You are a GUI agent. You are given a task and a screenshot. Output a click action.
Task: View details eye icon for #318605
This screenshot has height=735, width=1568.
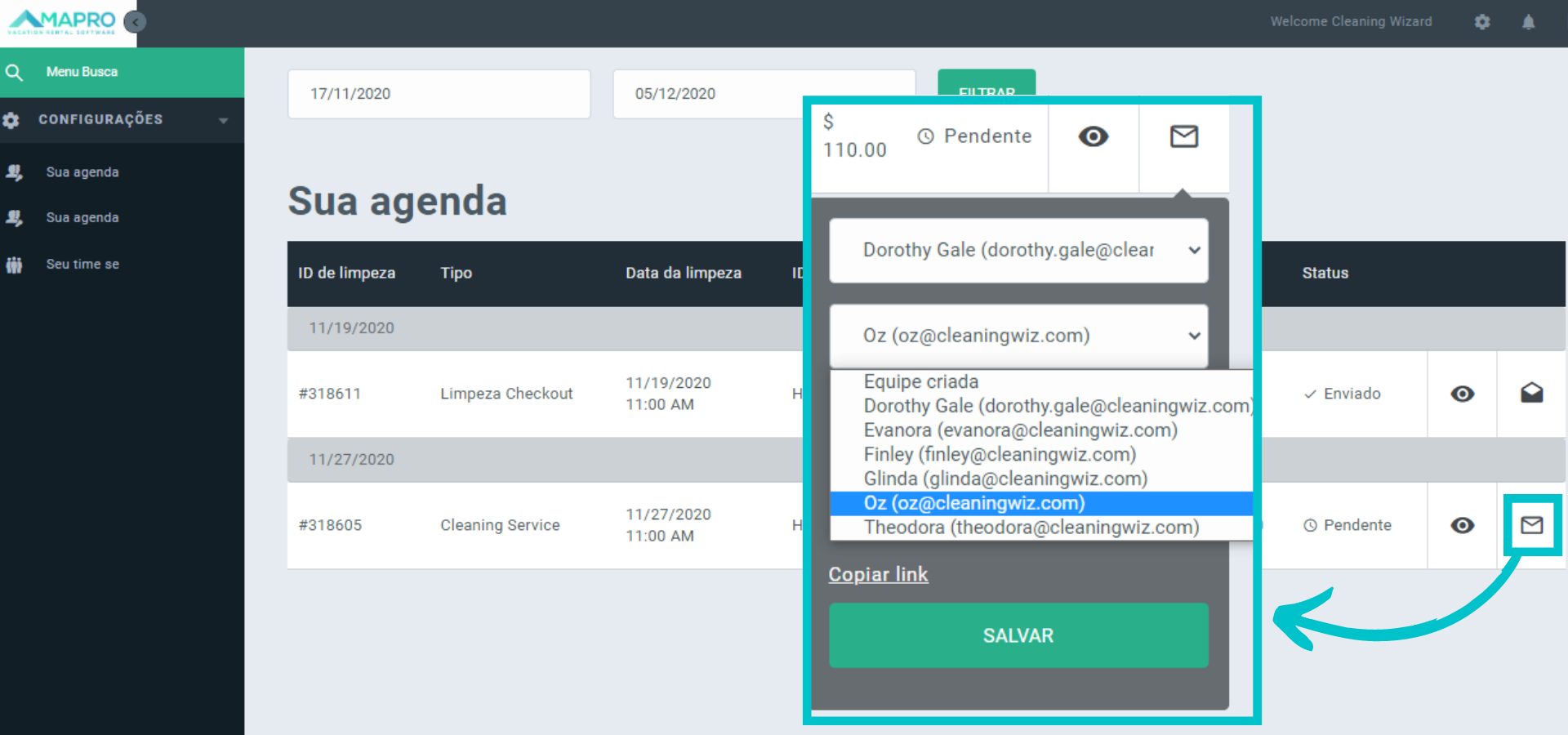coord(1462,525)
